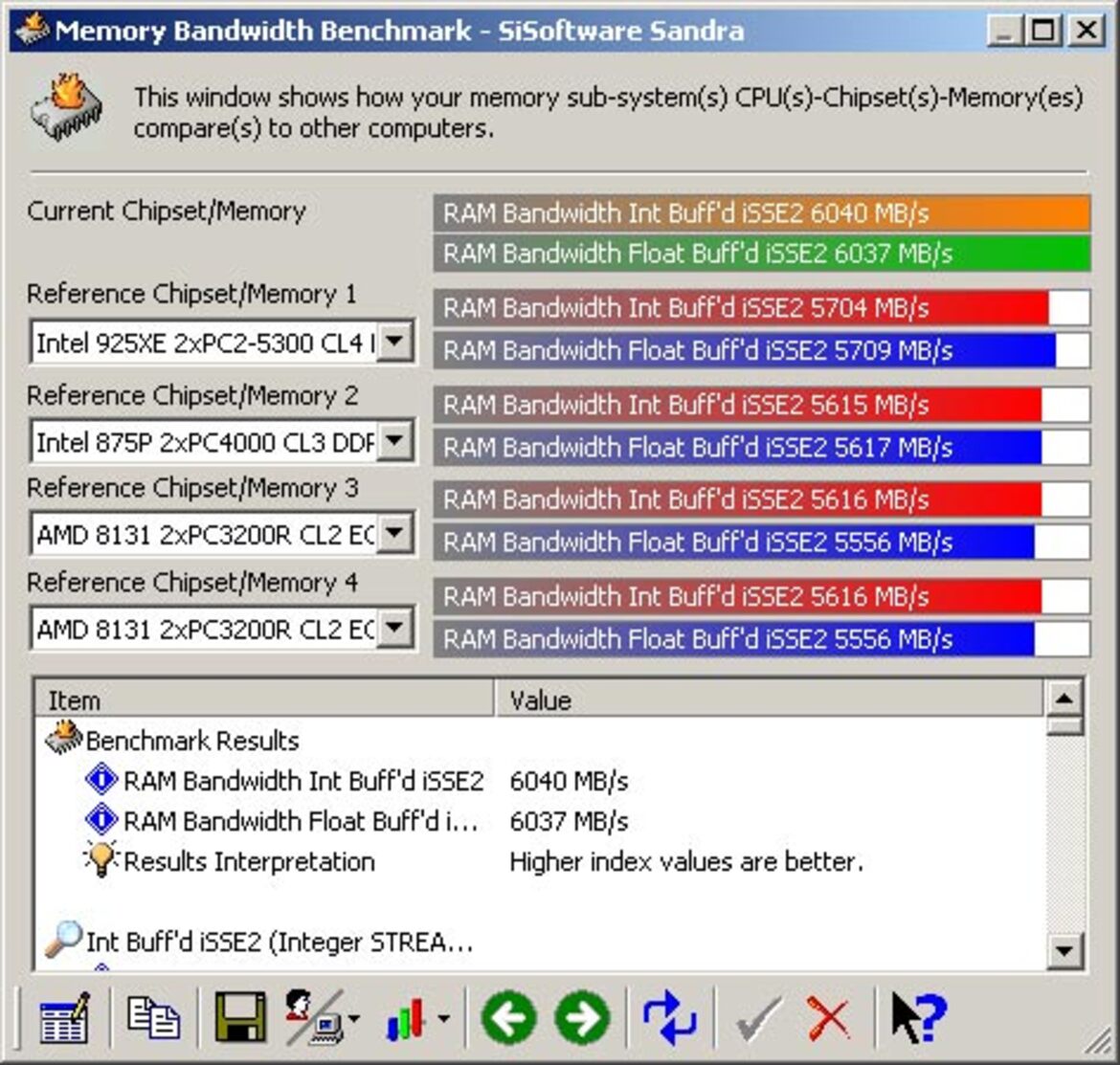The image size is (1120, 1065).
Task: Click the flaming memory chip header icon
Action: [x=66, y=108]
